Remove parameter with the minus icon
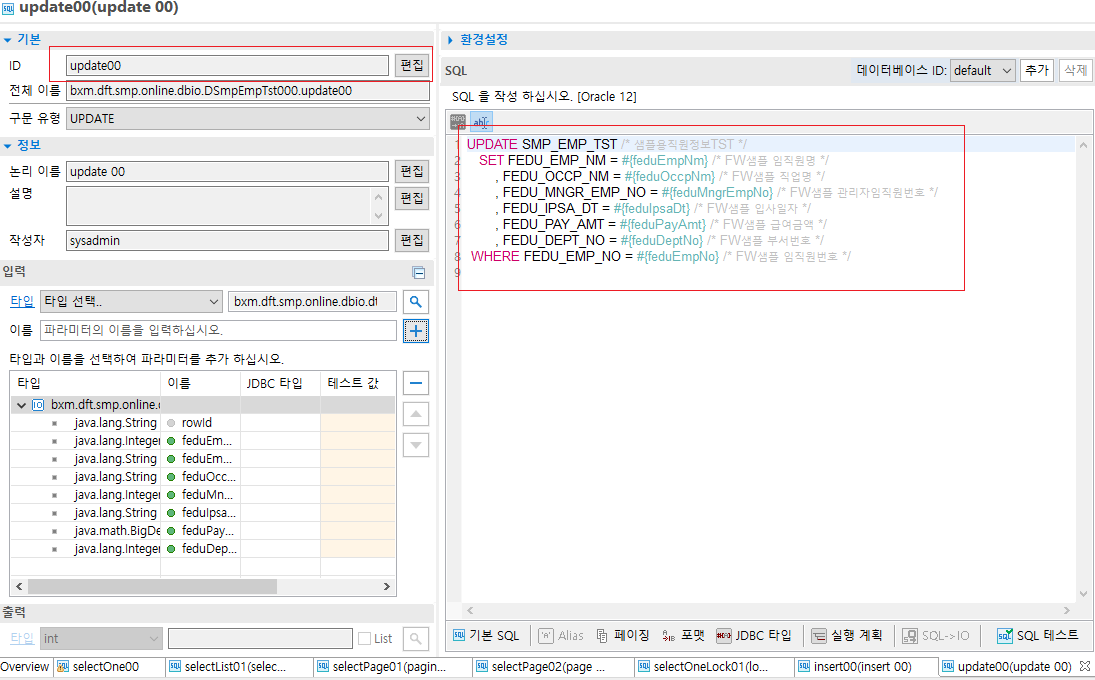1095x680 pixels. coord(416,383)
